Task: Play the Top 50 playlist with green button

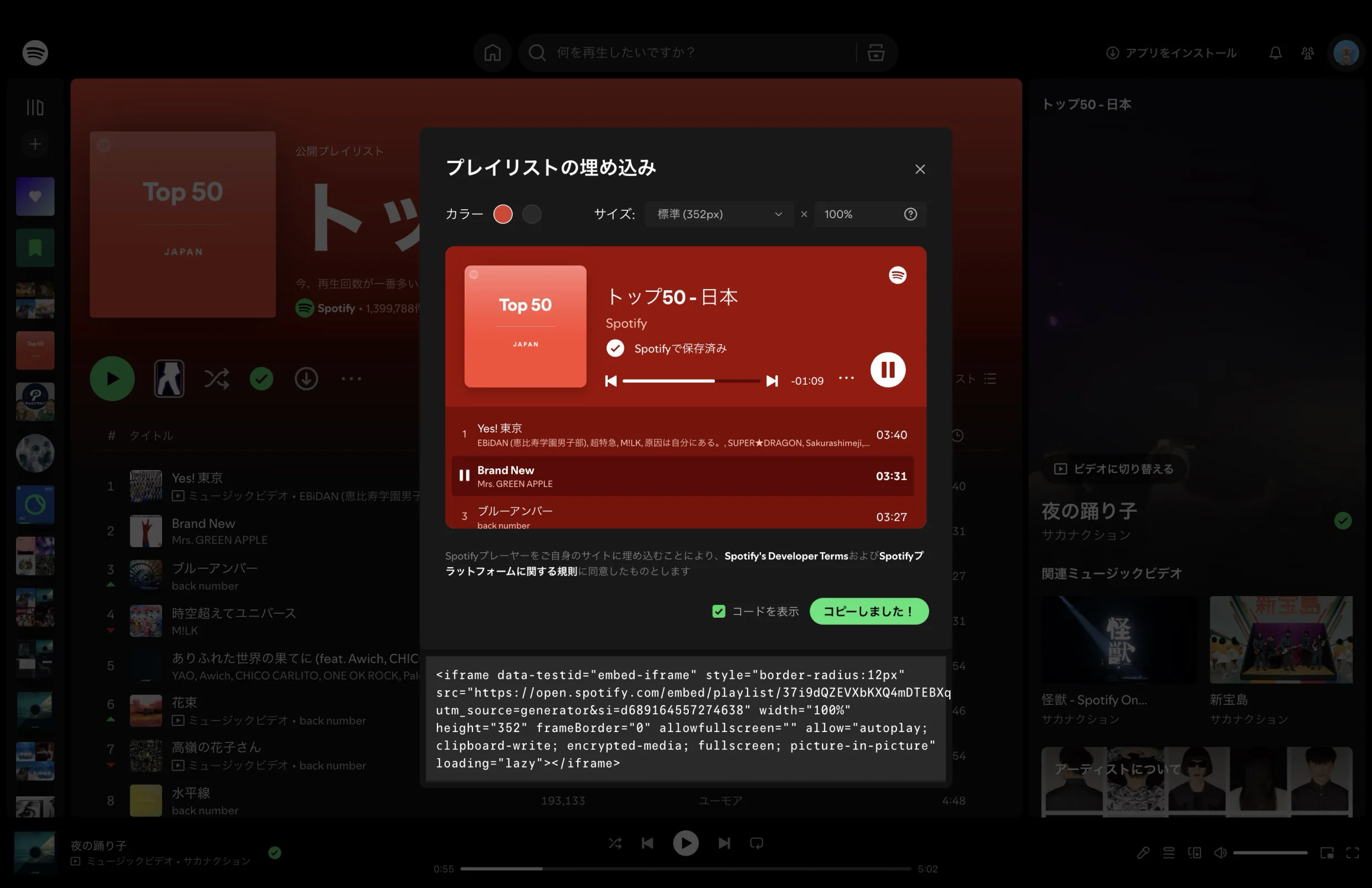Action: tap(112, 379)
